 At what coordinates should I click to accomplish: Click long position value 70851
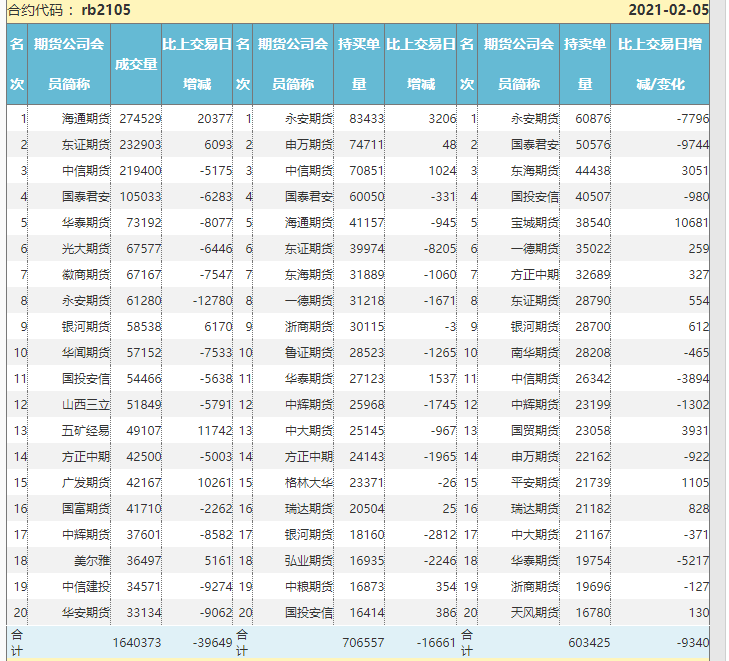coord(367,171)
